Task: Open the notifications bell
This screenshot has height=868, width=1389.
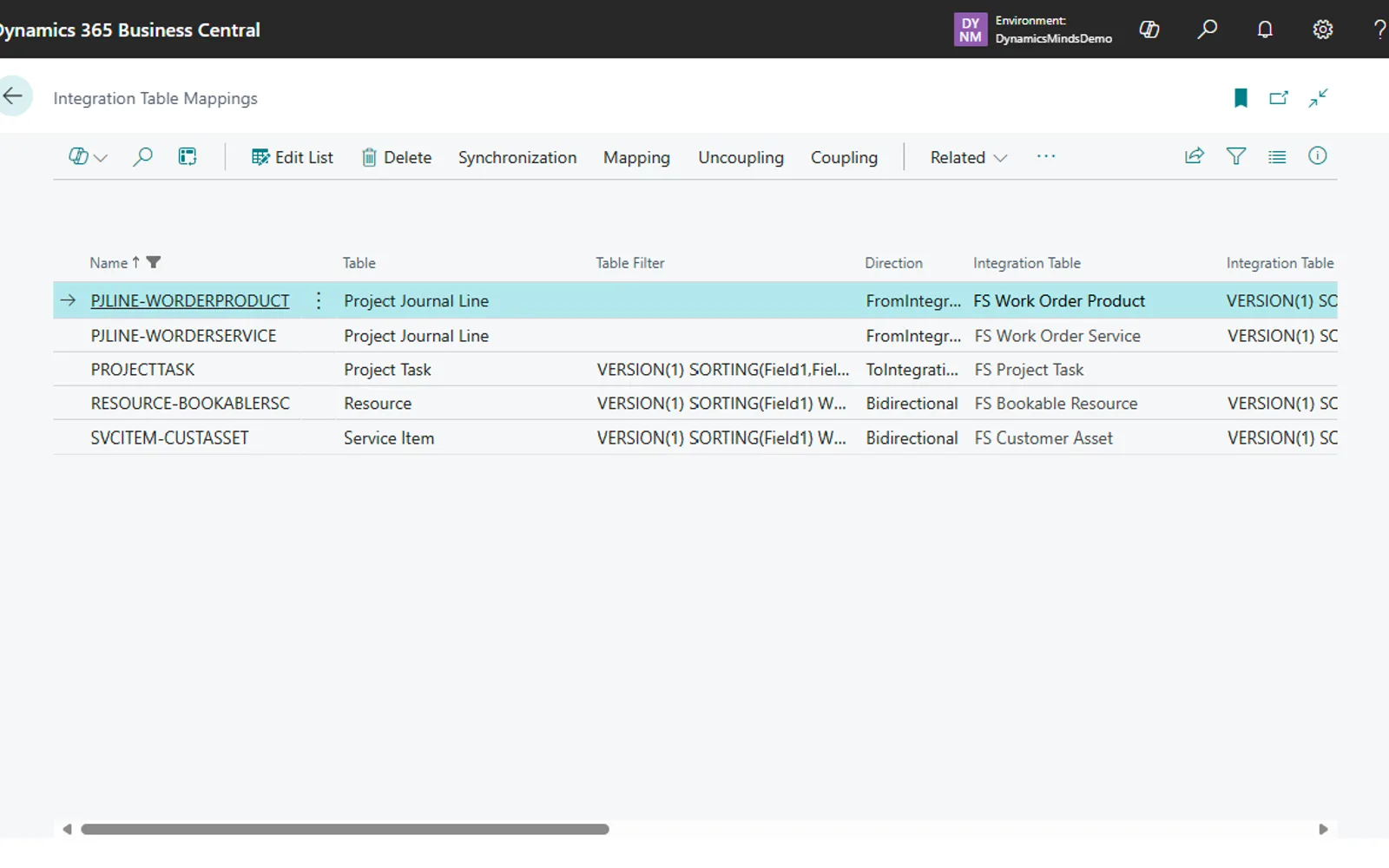Action: (1265, 30)
